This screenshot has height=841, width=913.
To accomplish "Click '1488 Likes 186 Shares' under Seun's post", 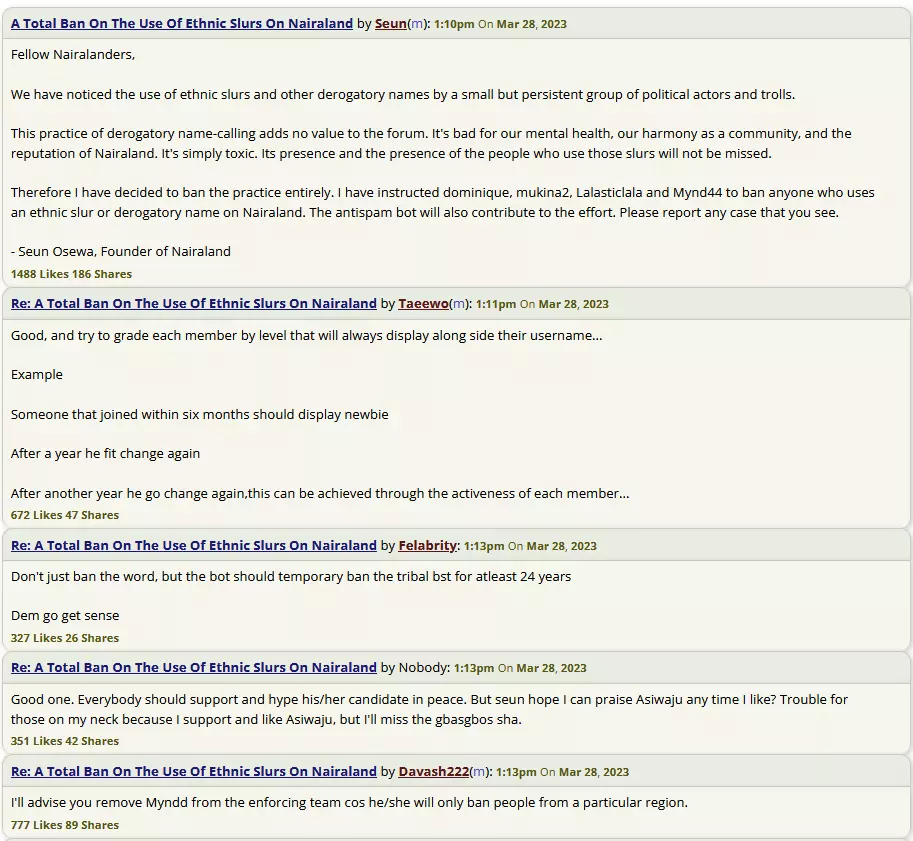I will pyautogui.click(x=71, y=274).
